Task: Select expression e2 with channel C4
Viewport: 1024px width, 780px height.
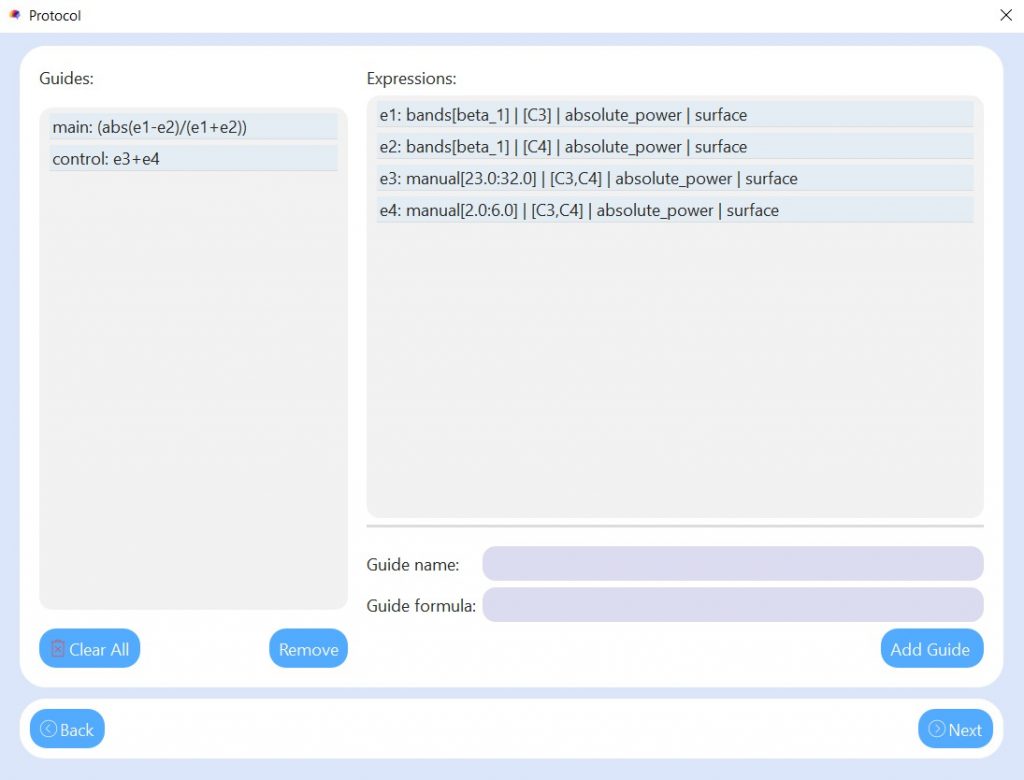Action: pos(675,147)
